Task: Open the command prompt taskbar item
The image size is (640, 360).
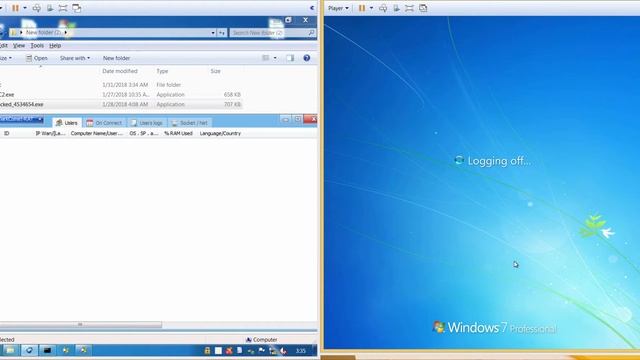Action: tap(47, 350)
